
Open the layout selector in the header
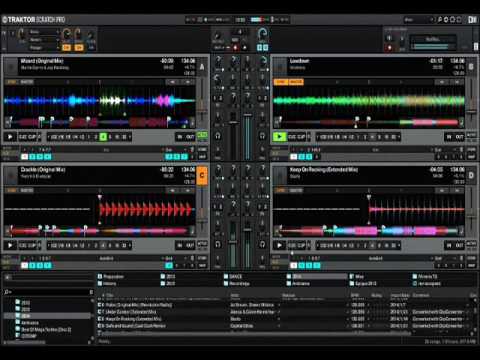click(419, 20)
